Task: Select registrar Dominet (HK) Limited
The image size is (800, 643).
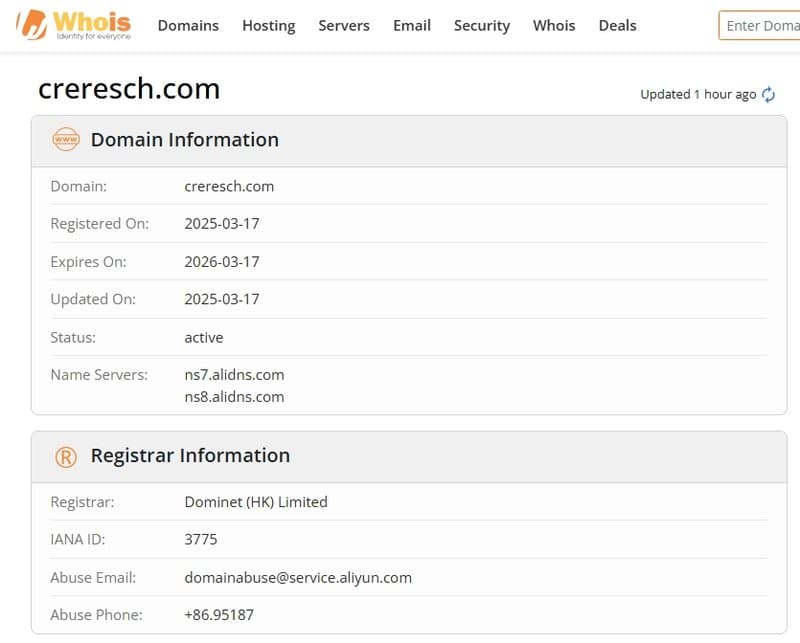Action: pos(256,502)
